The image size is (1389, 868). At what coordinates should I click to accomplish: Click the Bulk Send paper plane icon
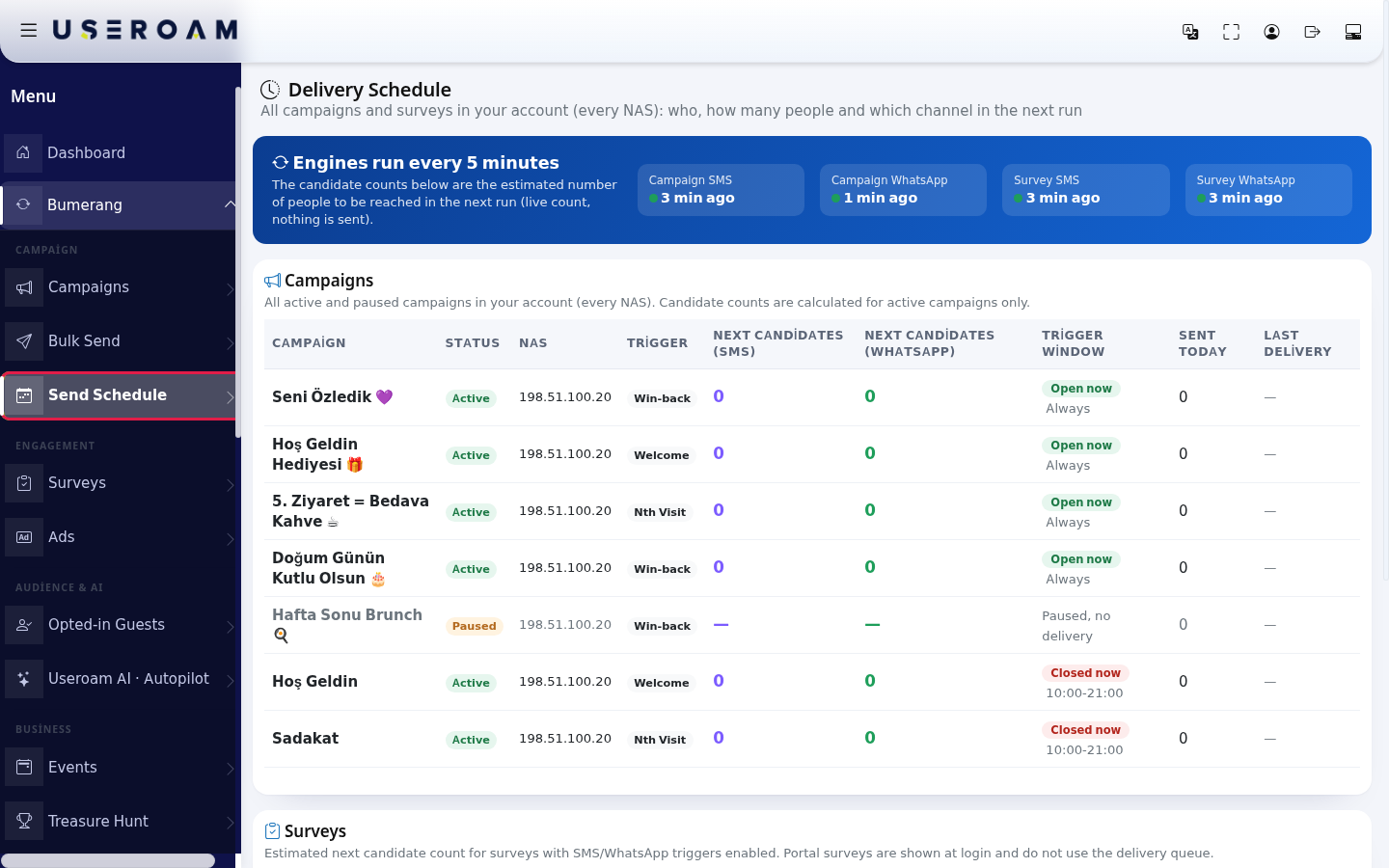tap(24, 341)
